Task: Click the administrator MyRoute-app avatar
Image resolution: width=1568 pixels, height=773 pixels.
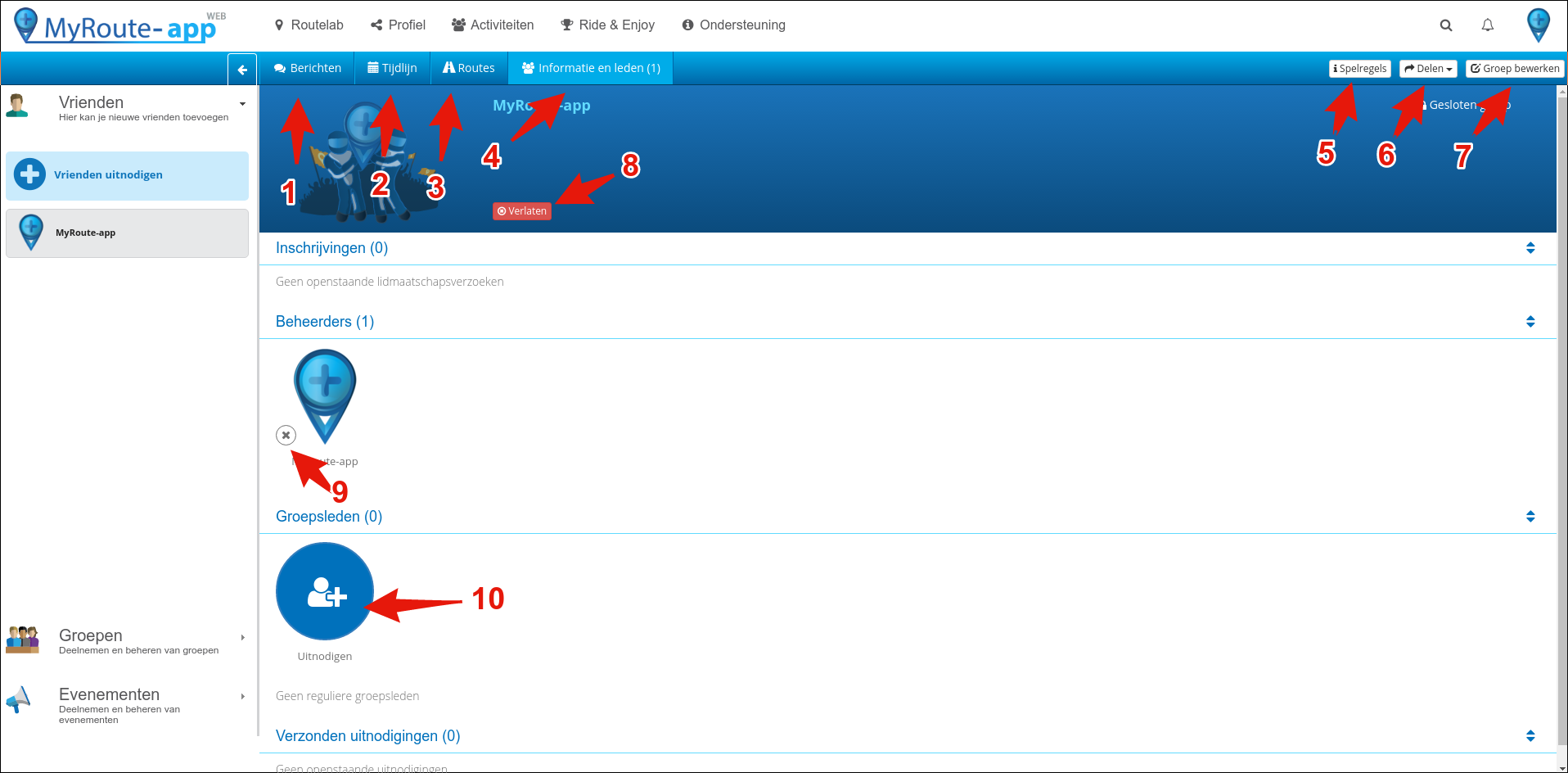Action: (x=325, y=397)
